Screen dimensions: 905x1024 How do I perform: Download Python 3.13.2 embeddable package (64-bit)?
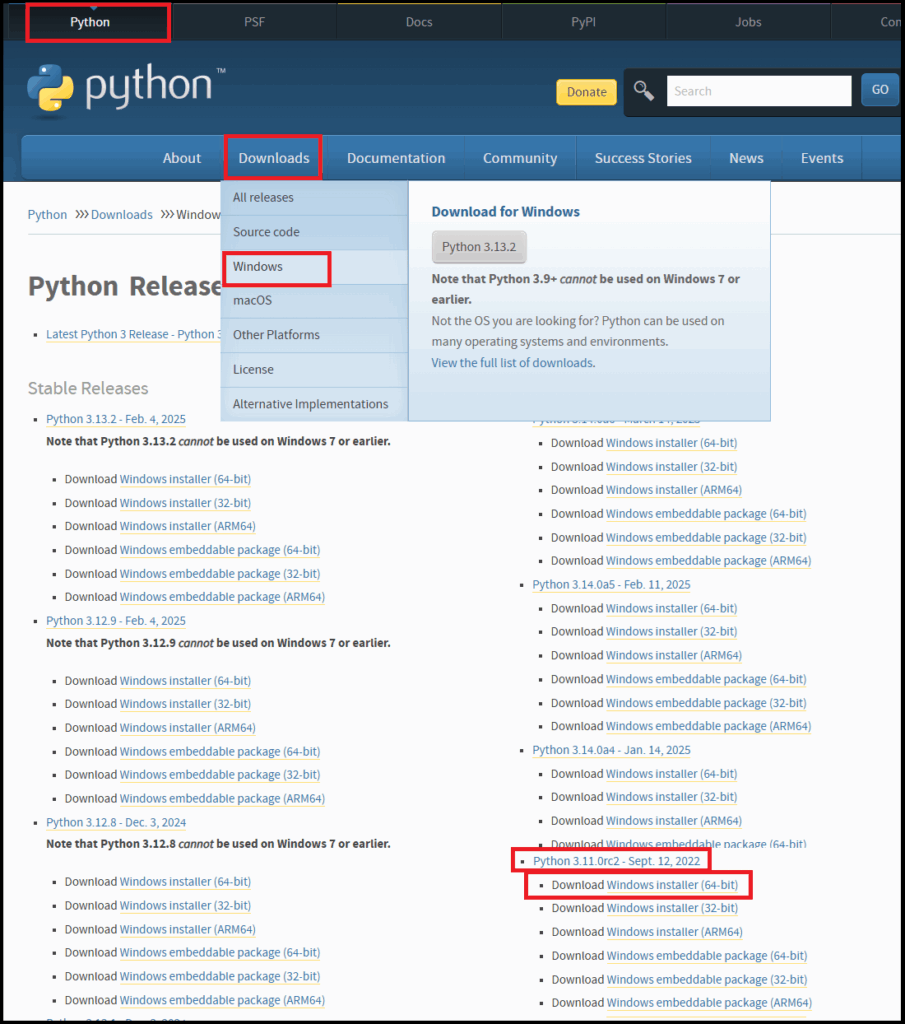coord(219,550)
